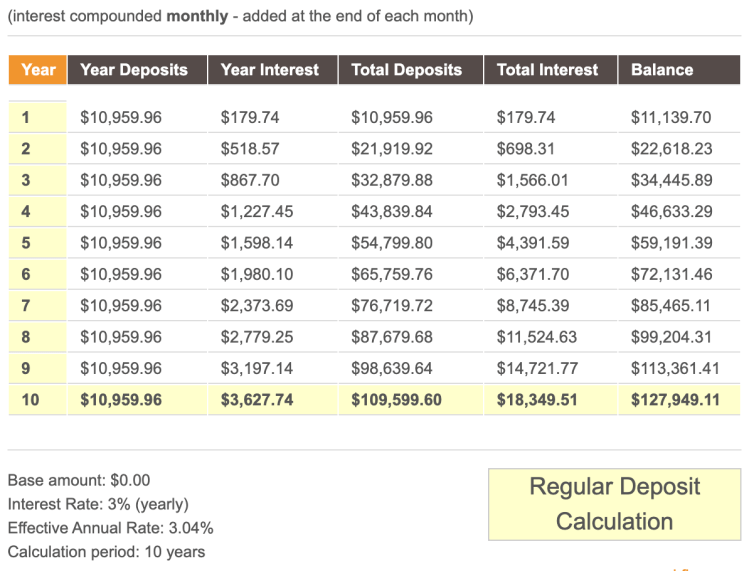Select the year 1 balance $11,139.70
The width and height of the screenshot is (749, 571).
671,117
